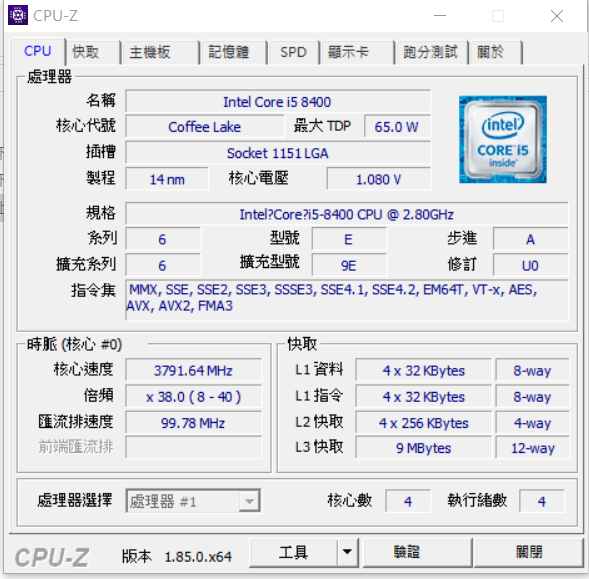
Task: Open the 關於 tab
Action: coord(495,52)
